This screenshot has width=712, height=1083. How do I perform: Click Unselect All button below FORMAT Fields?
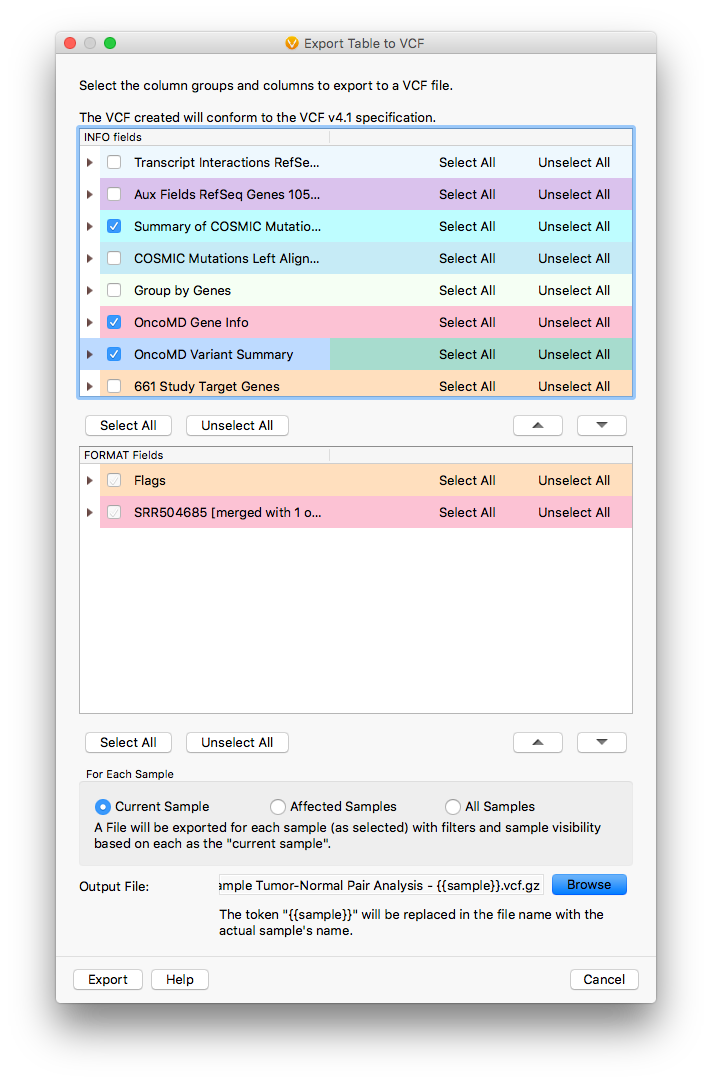click(237, 742)
